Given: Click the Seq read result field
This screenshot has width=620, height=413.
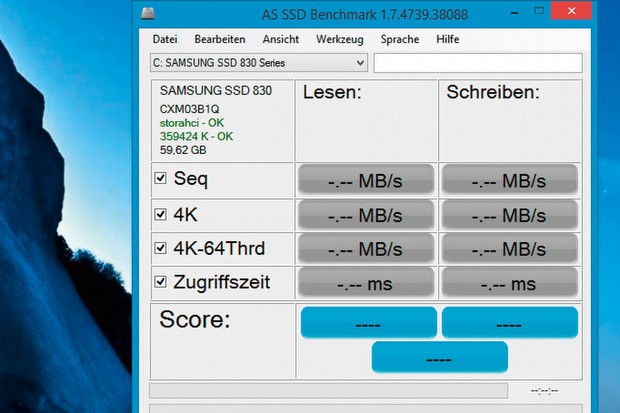Looking at the screenshot, I should point(366,180).
